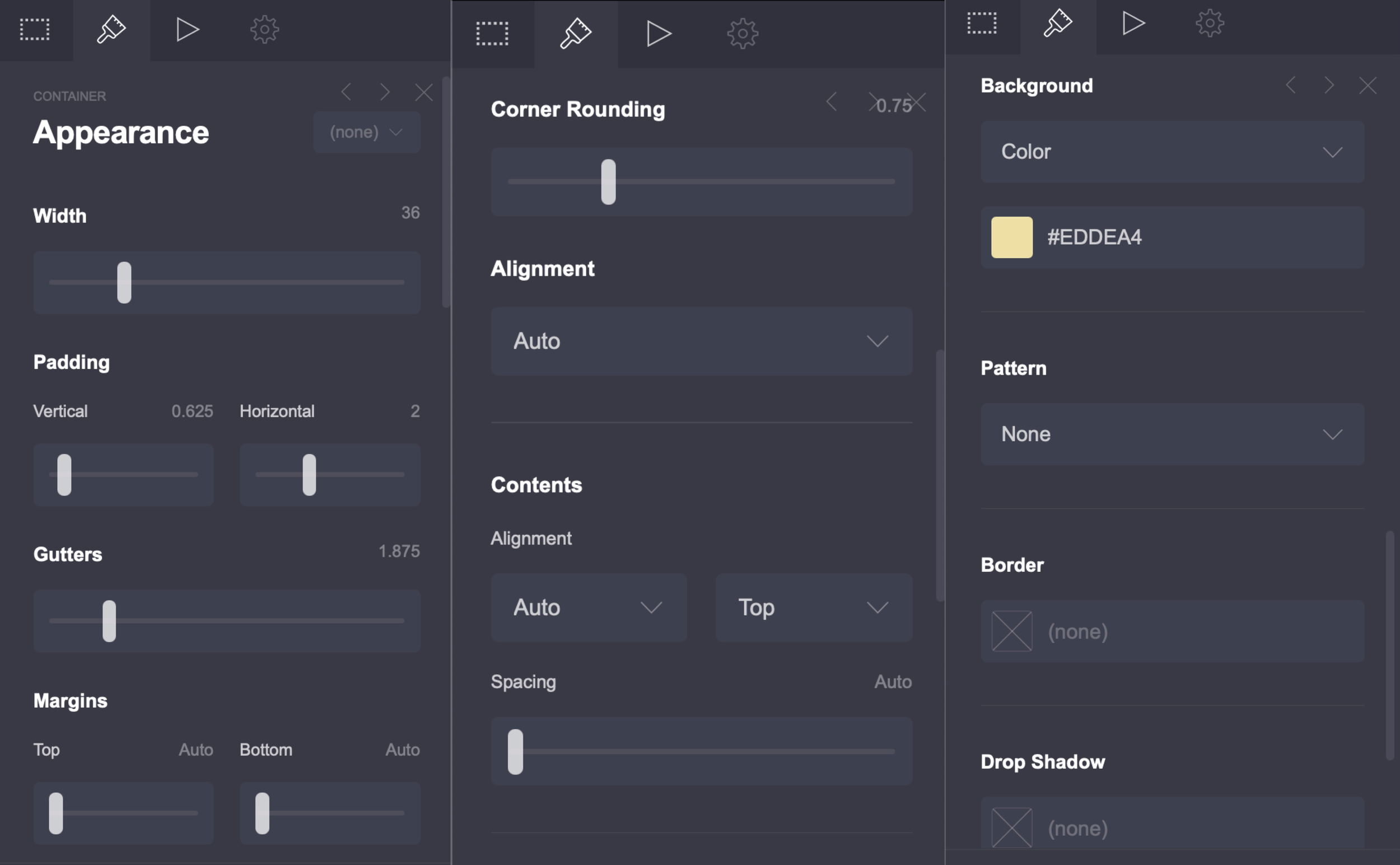Image resolution: width=1400 pixels, height=865 pixels.
Task: Click the #EDDEA4 color swatch
Action: tap(1011, 237)
